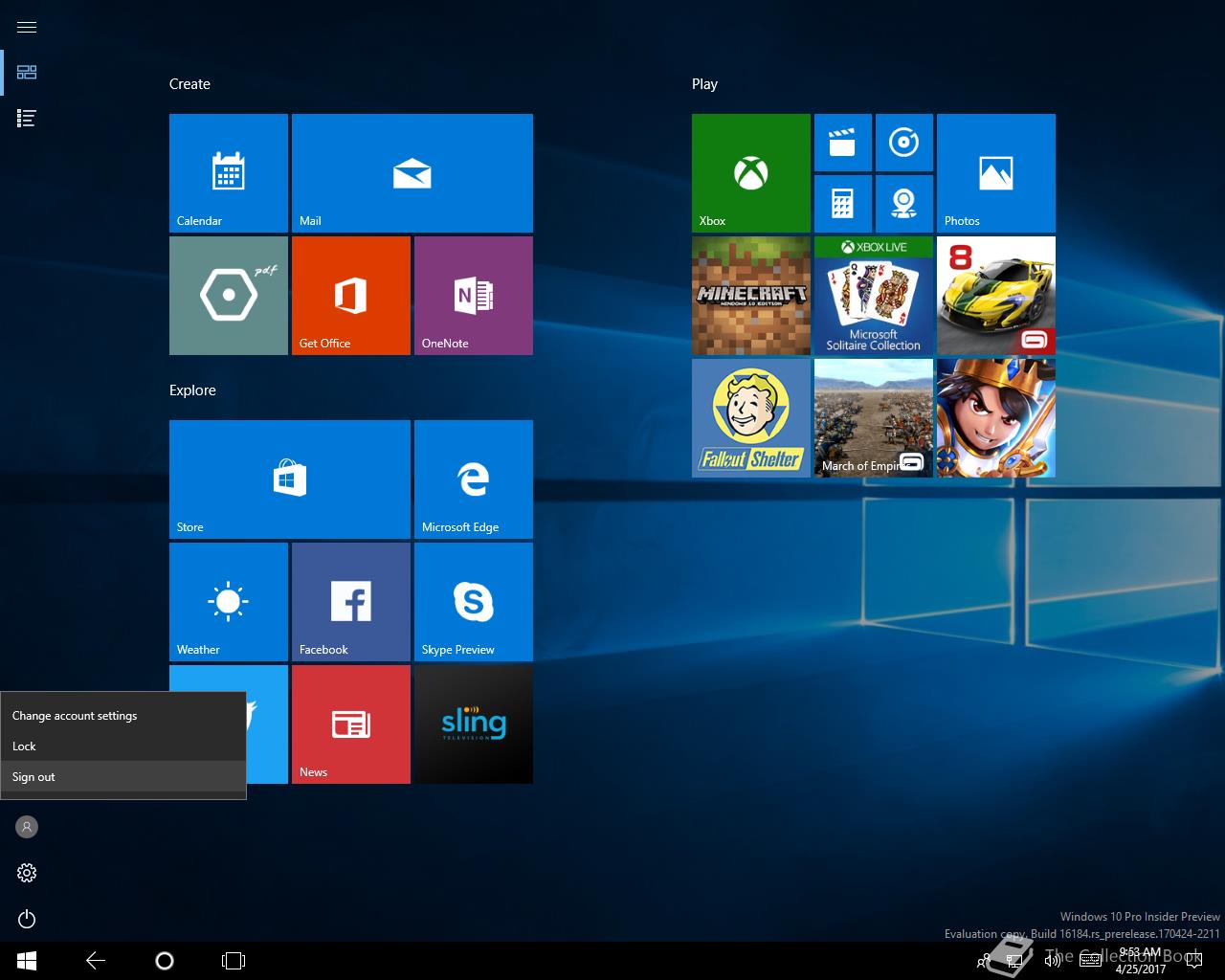Open Task View on the taskbar

234,961
